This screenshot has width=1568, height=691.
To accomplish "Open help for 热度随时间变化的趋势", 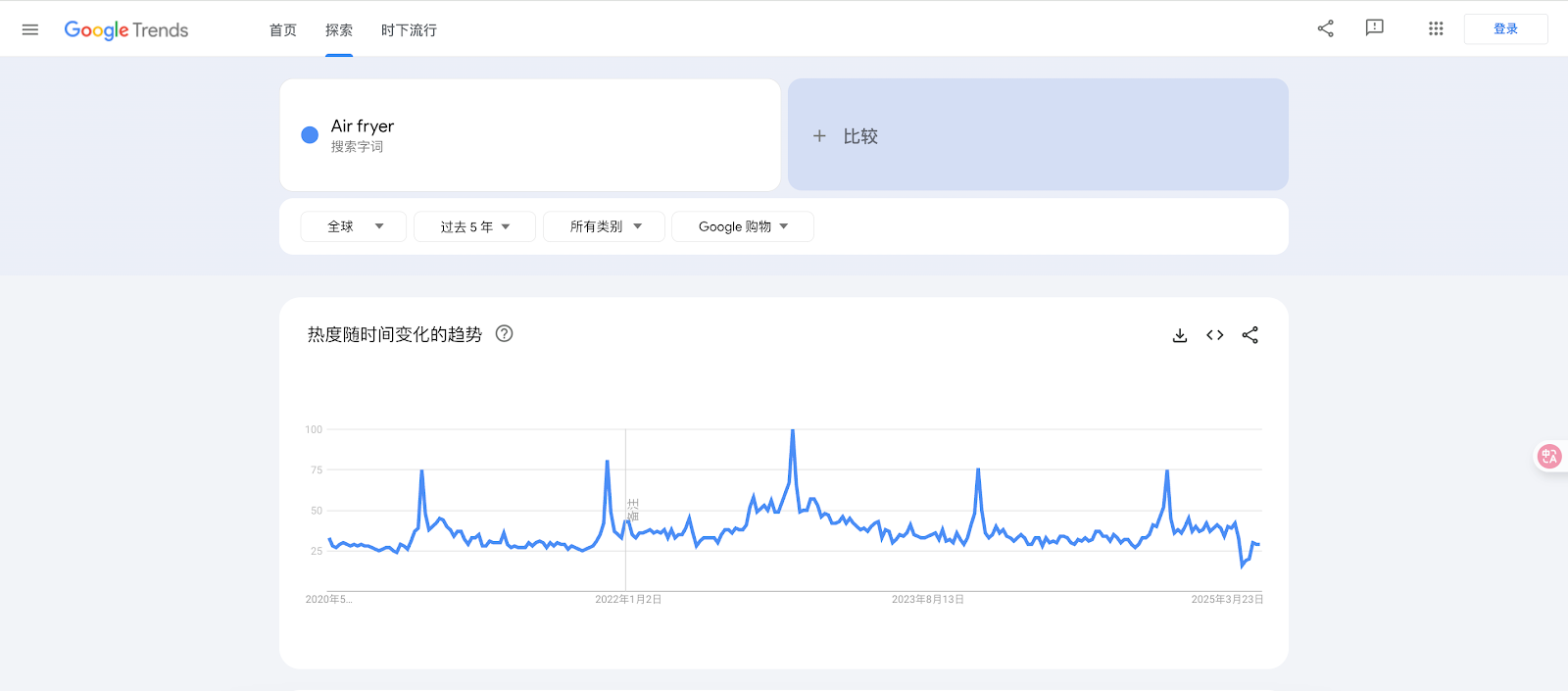I will tap(505, 334).
